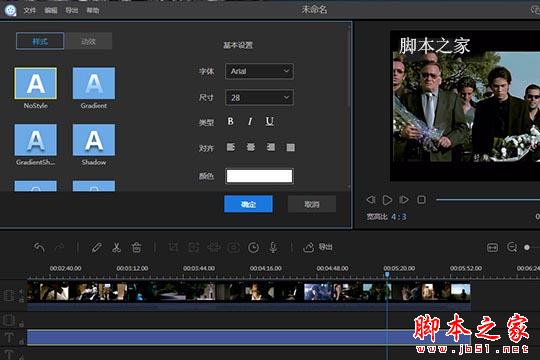This screenshot has width=540, height=360.
Task: Open the 编辑 menu
Action: point(51,10)
